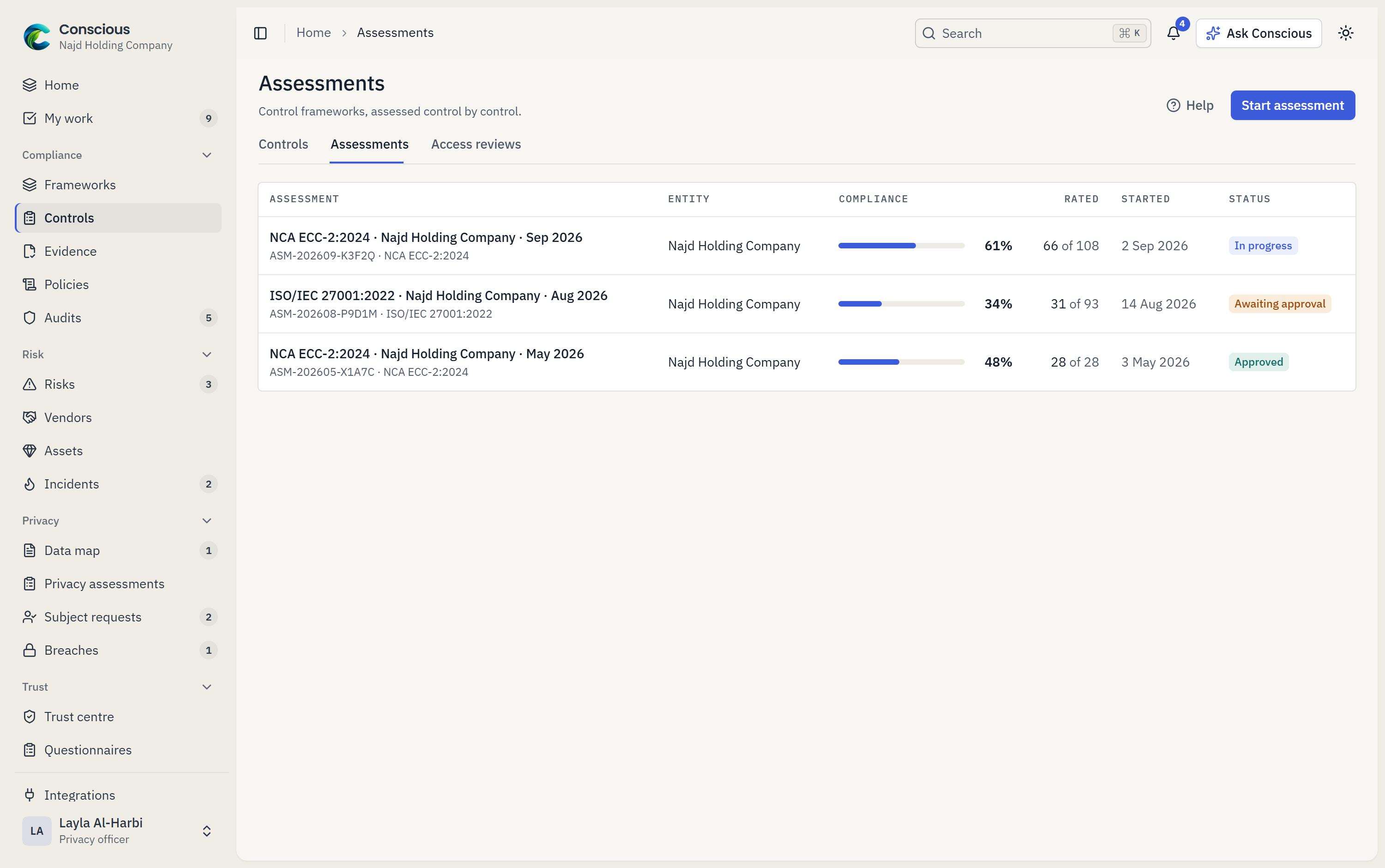Open Policies section
Image resolution: width=1385 pixels, height=868 pixels.
click(118, 285)
